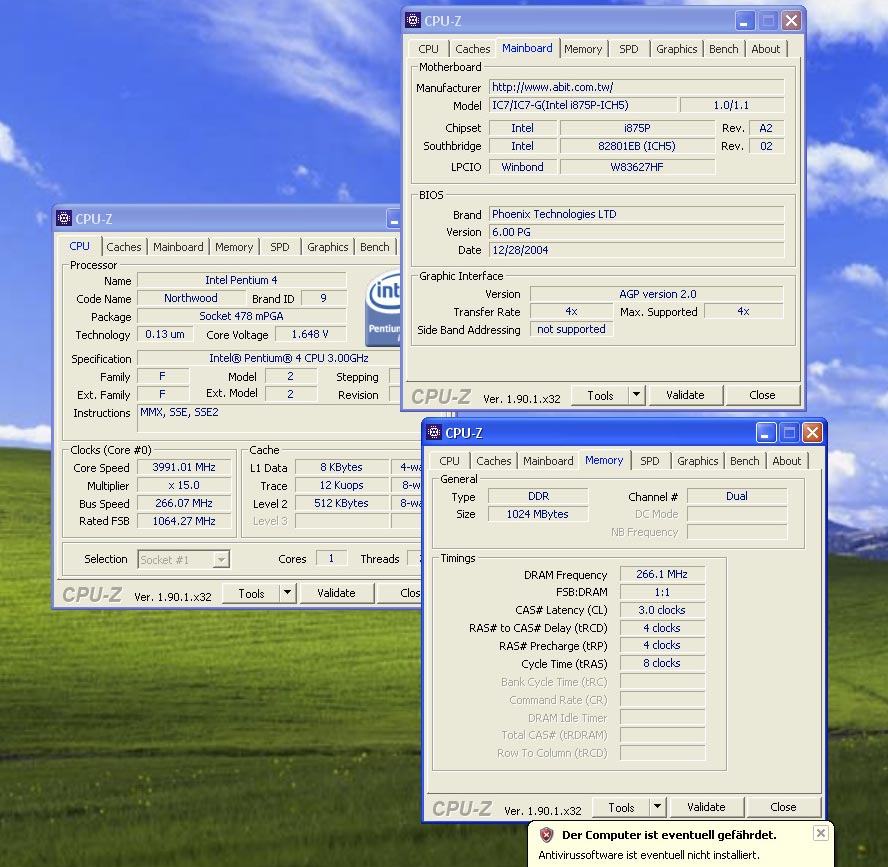Expand Tools dropdown arrow in Mainboard window

637,395
